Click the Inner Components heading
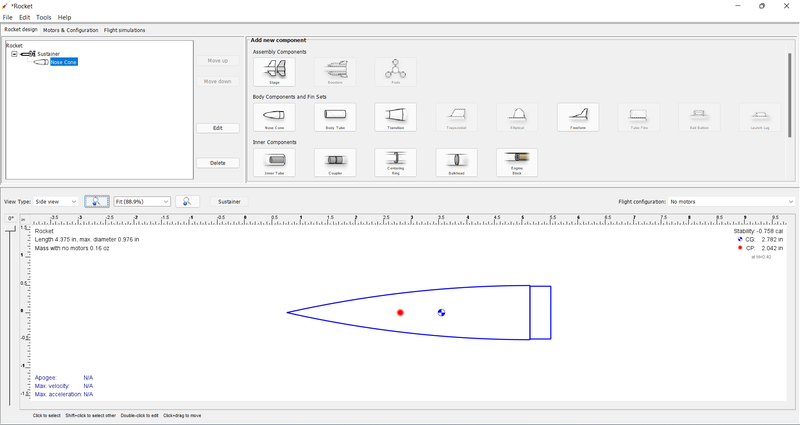This screenshot has width=800, height=425. [x=274, y=142]
